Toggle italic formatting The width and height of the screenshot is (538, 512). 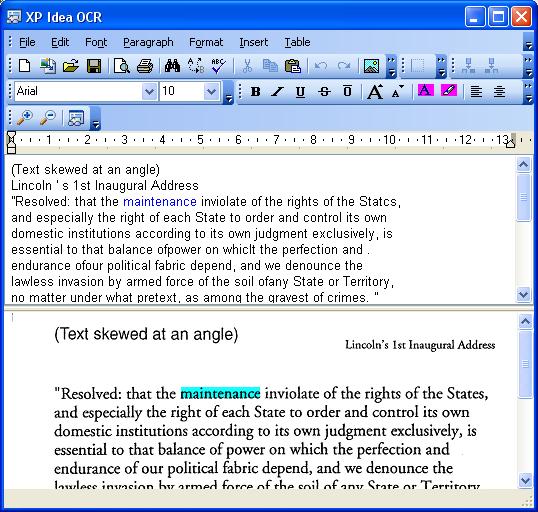278,91
